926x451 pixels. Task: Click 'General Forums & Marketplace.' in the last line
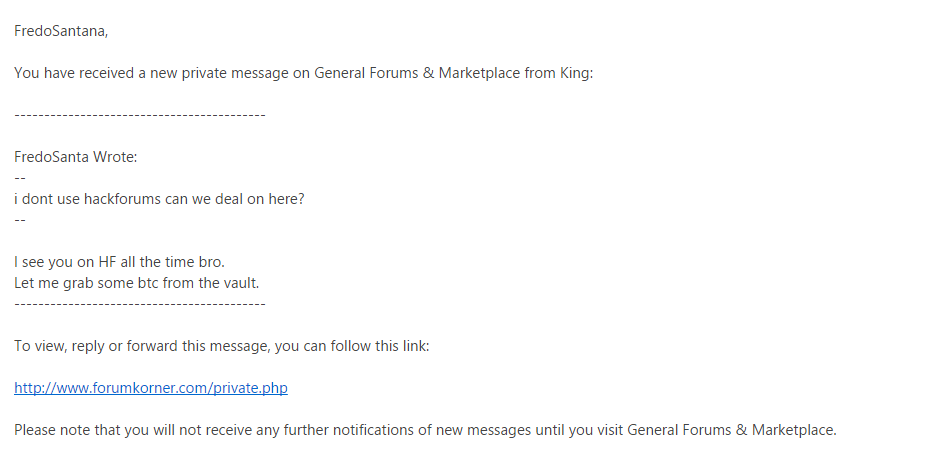click(x=726, y=430)
